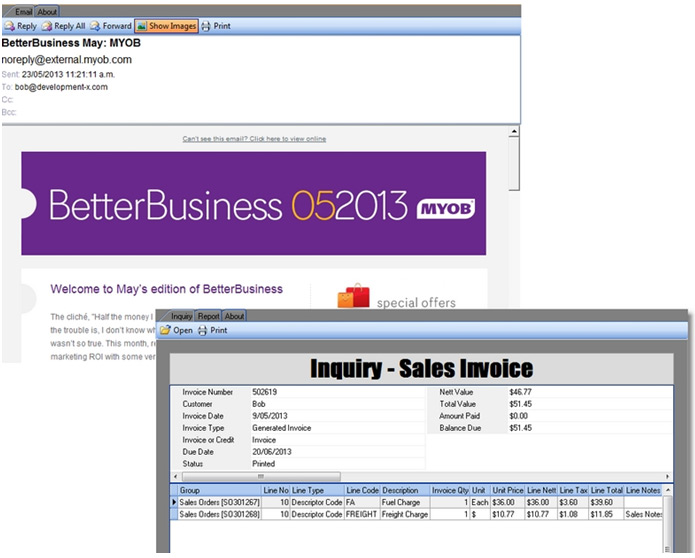
Task: Select row Sales Orders [SO301268]
Action: click(417, 514)
